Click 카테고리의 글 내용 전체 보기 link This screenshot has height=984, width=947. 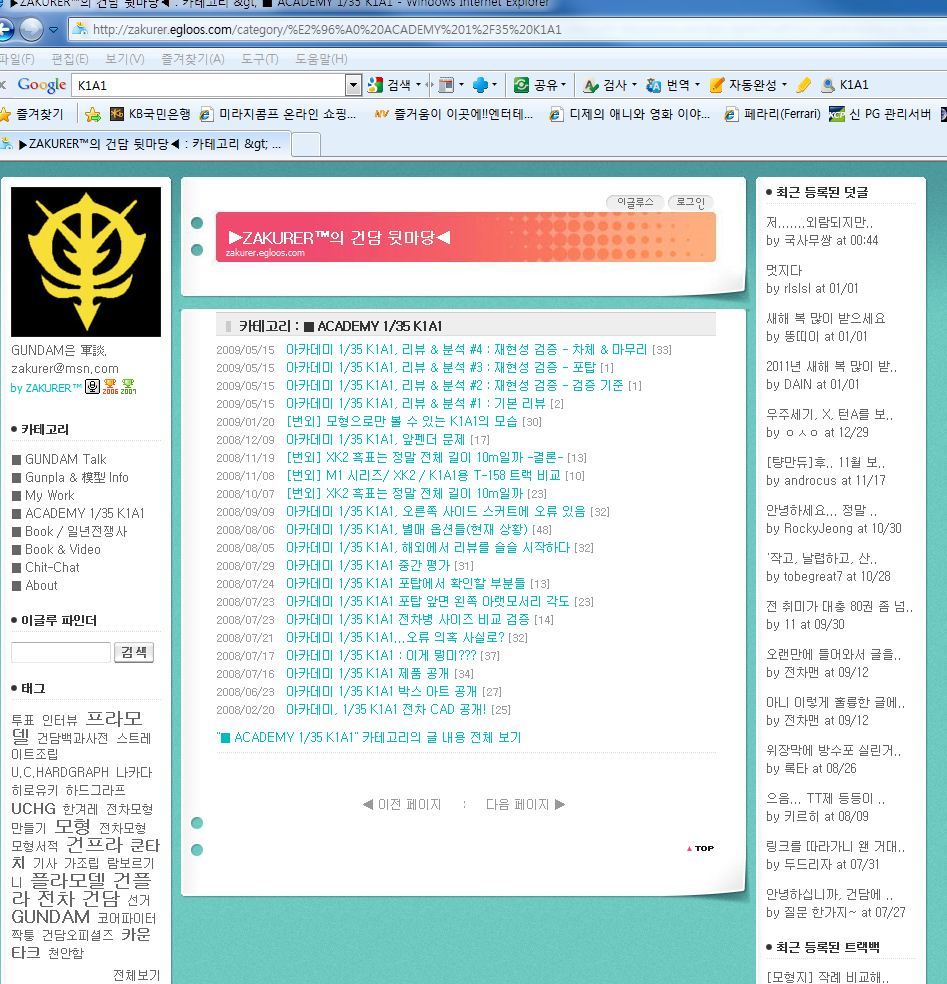tap(369, 737)
